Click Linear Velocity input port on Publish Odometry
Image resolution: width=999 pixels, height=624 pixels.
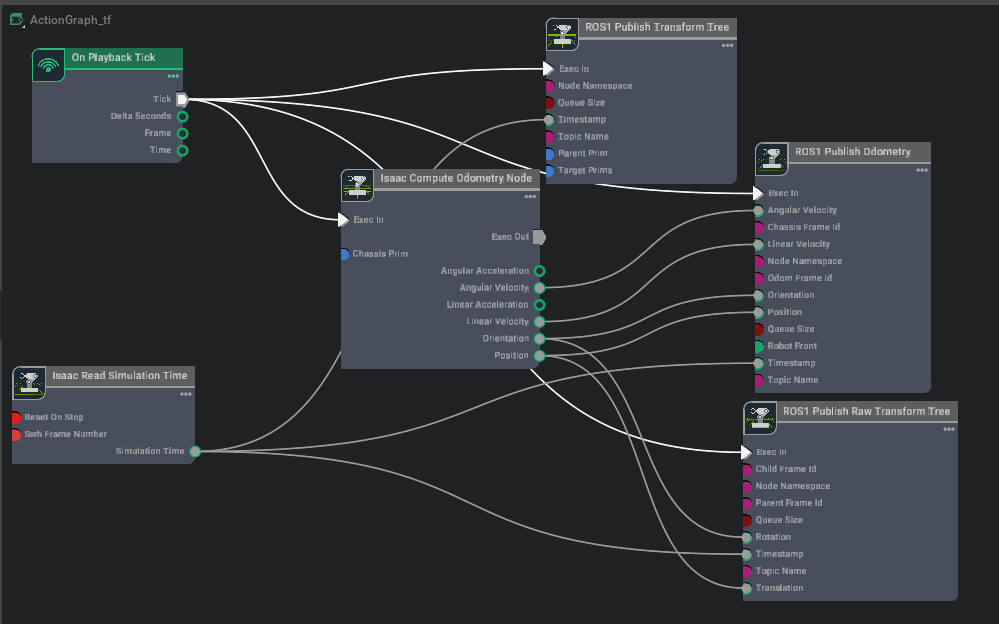point(758,244)
